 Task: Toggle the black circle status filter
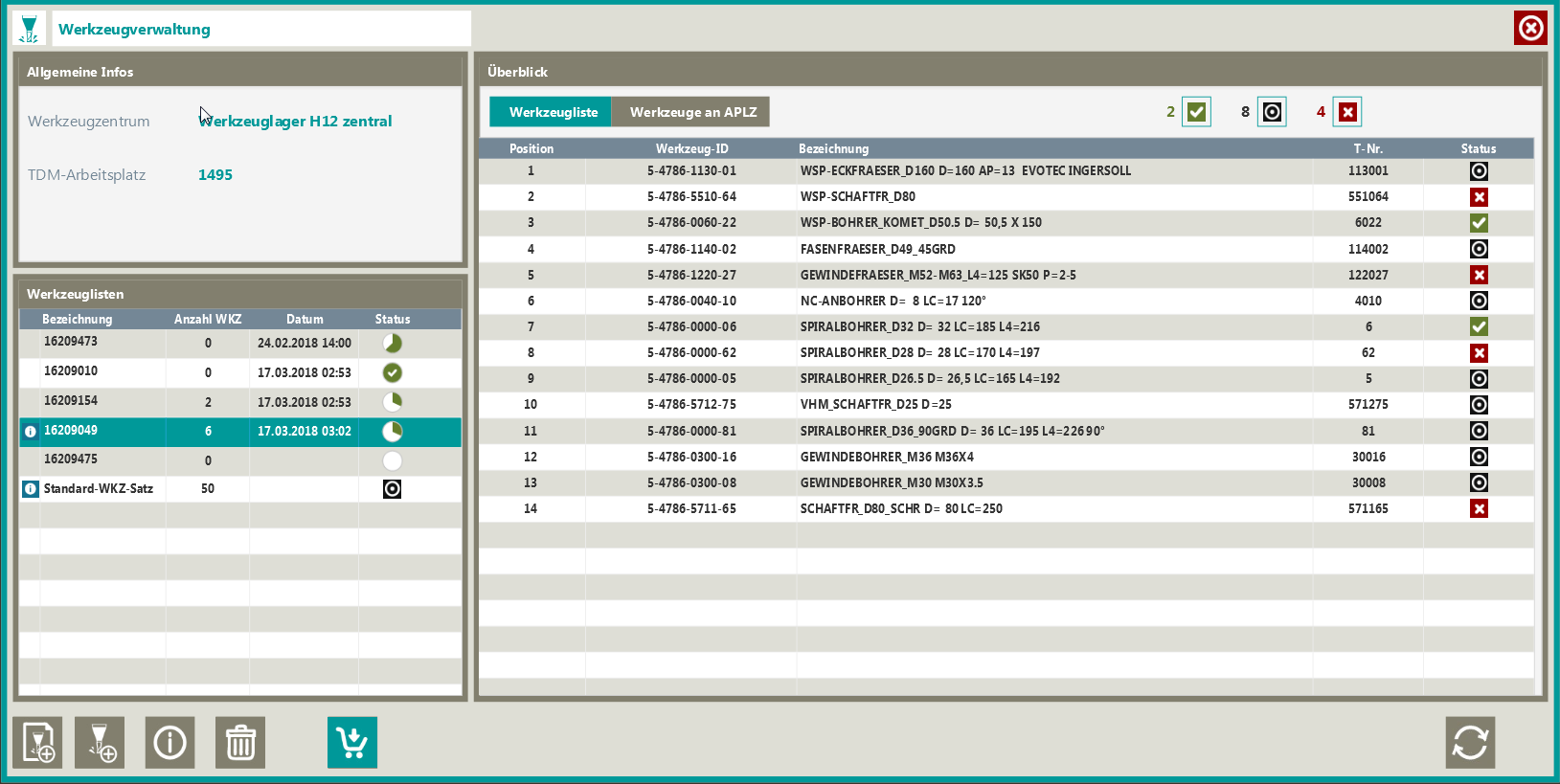(x=1272, y=112)
